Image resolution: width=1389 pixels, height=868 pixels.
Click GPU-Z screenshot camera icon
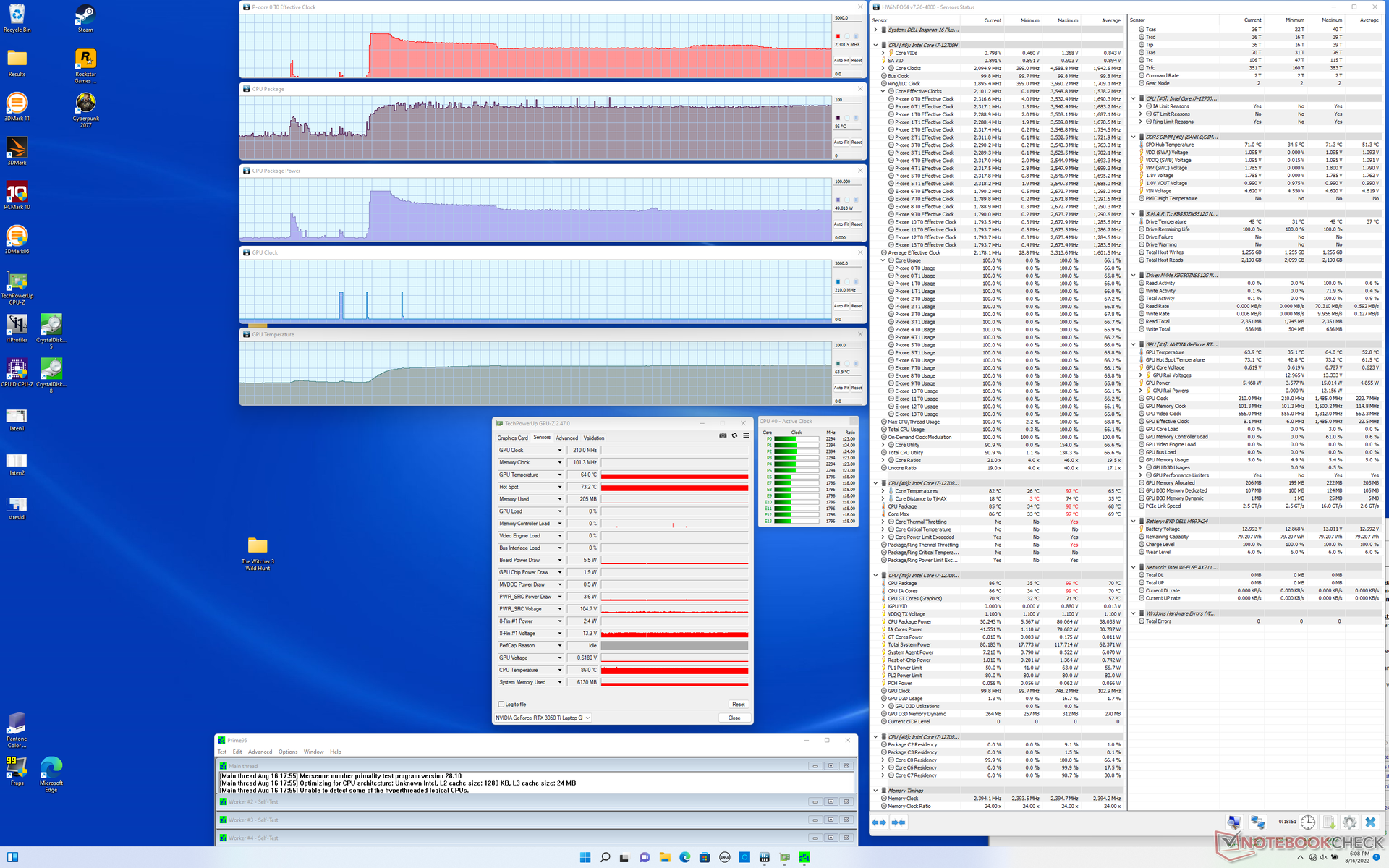[722, 435]
